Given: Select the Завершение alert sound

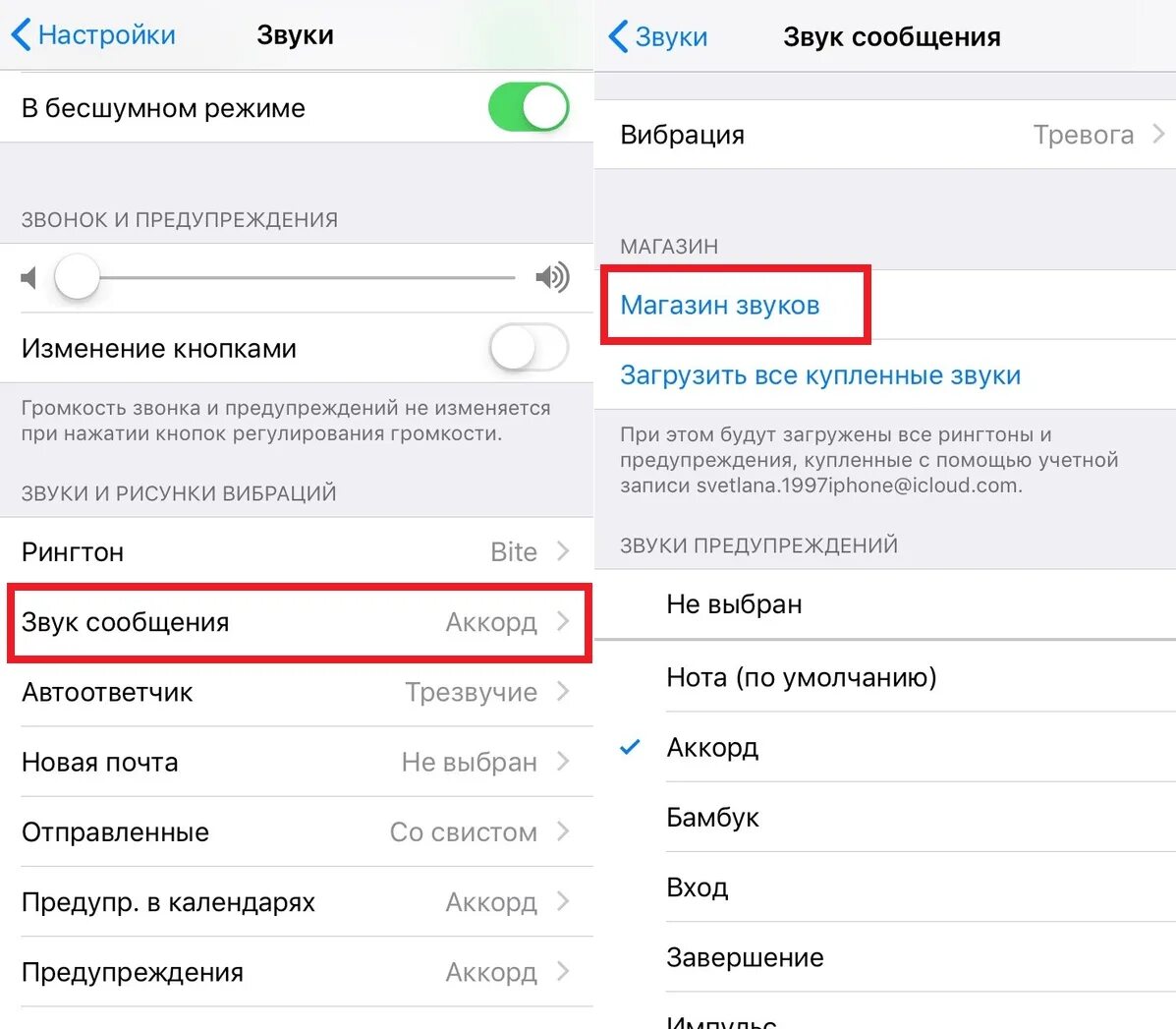Looking at the screenshot, I should pyautogui.click(x=745, y=957).
